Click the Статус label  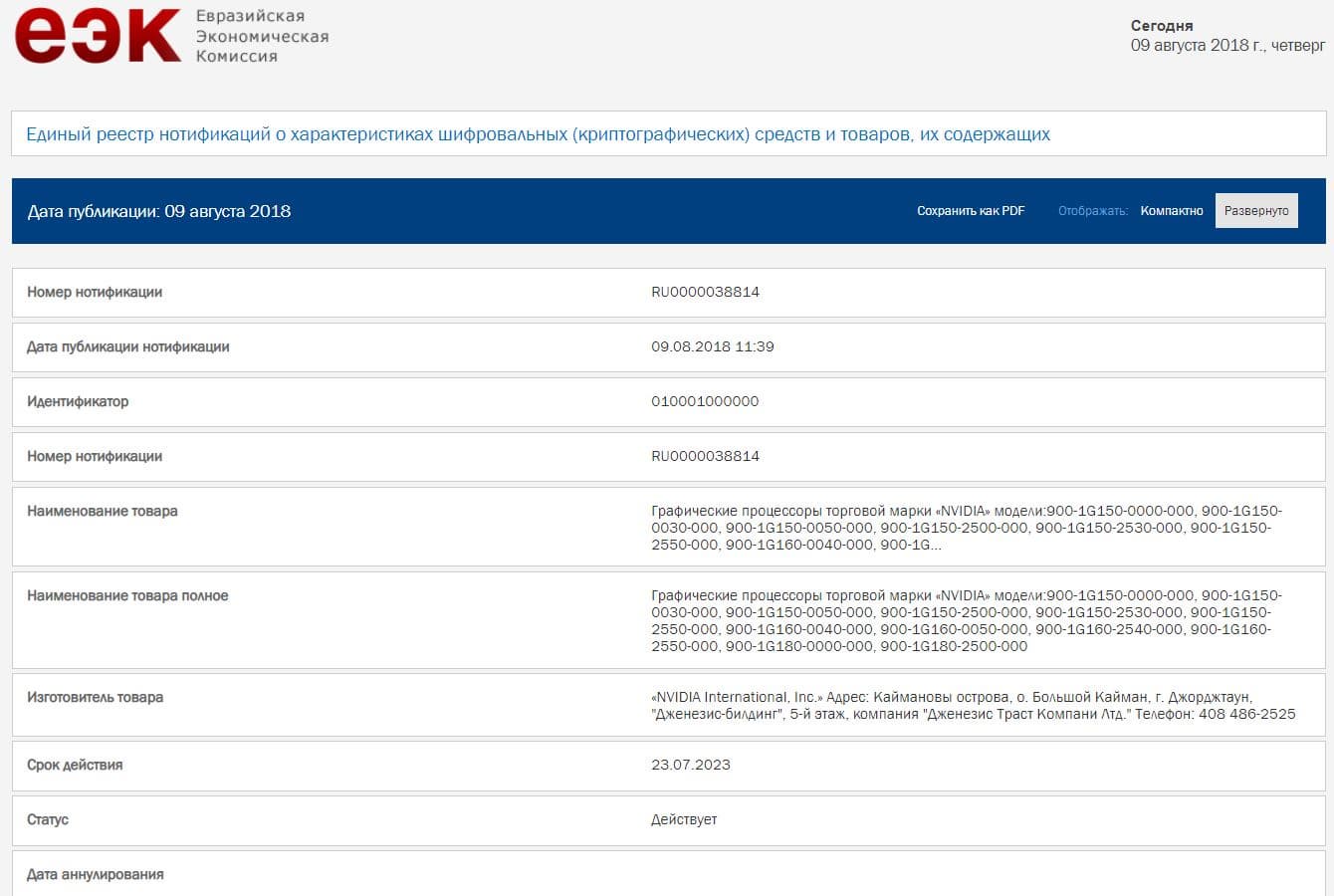(48, 819)
